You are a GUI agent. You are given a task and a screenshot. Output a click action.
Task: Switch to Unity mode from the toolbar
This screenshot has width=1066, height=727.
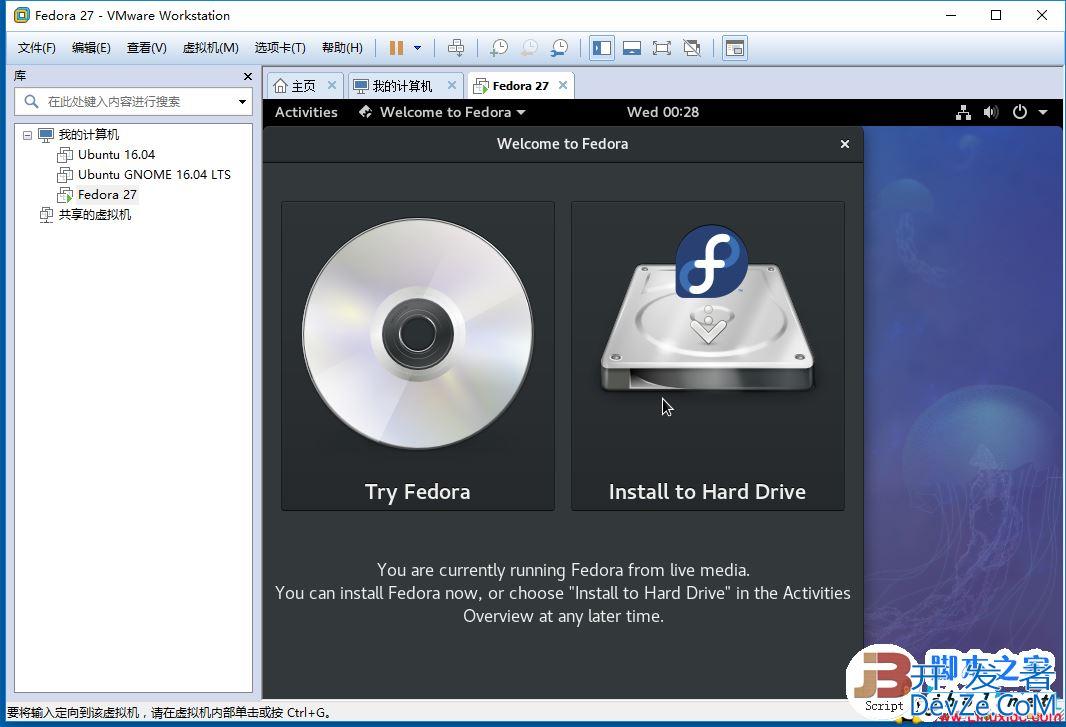691,48
